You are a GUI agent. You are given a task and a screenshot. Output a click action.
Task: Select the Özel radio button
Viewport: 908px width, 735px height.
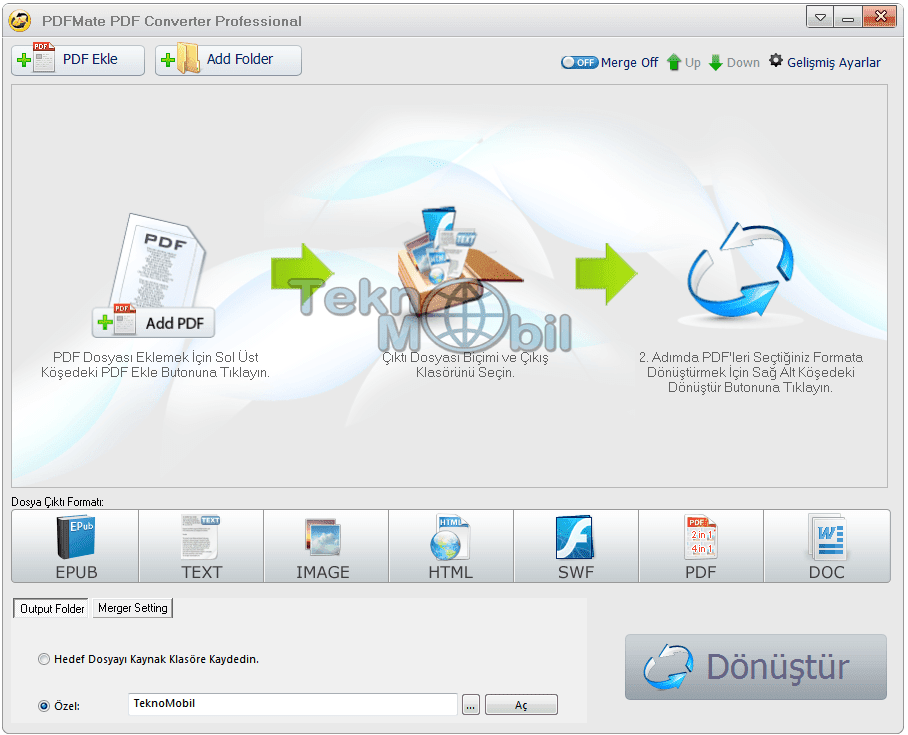point(44,706)
